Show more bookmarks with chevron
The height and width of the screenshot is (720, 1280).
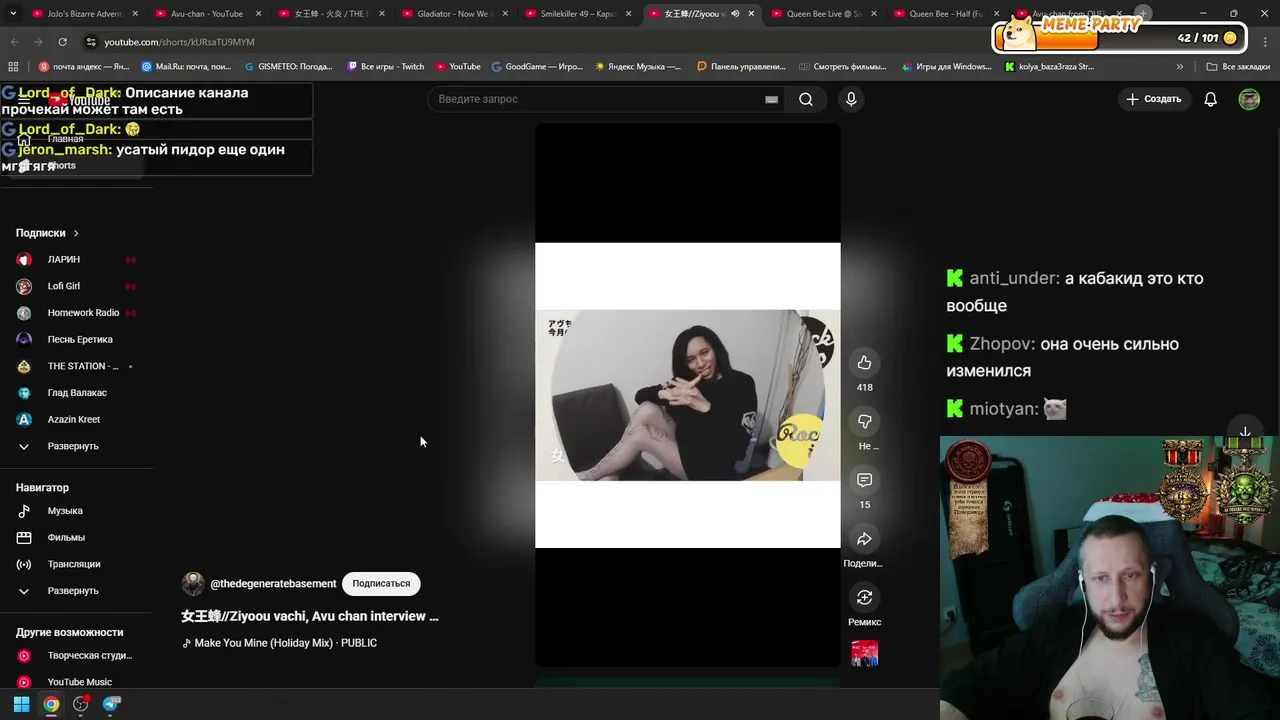point(1179,67)
